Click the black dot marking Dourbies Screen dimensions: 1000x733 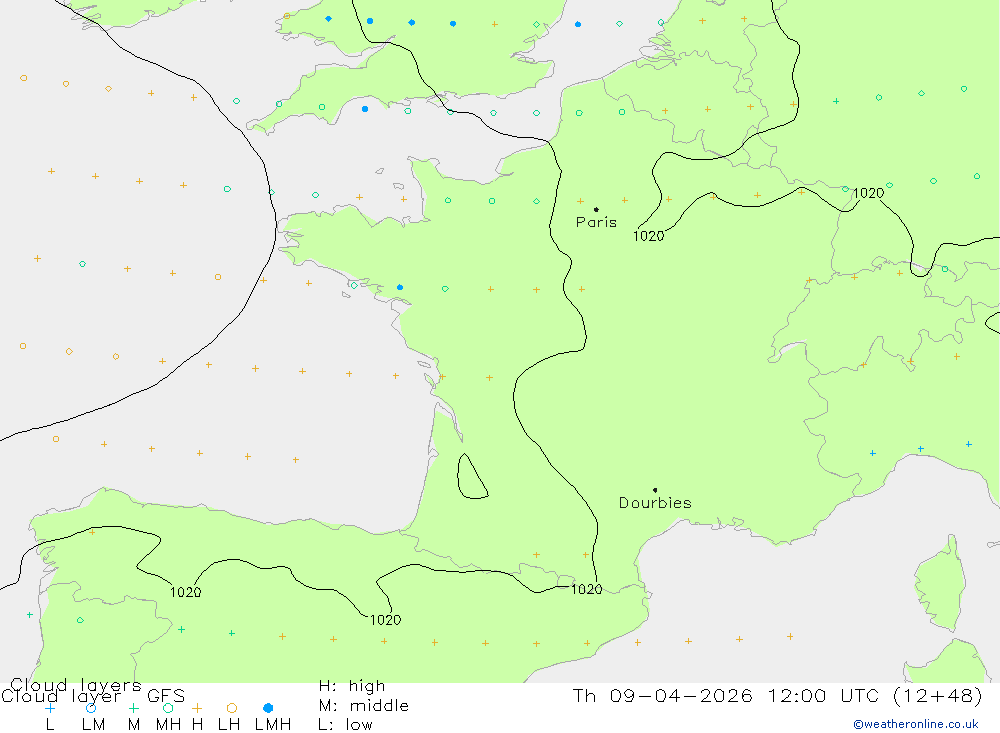[655, 490]
